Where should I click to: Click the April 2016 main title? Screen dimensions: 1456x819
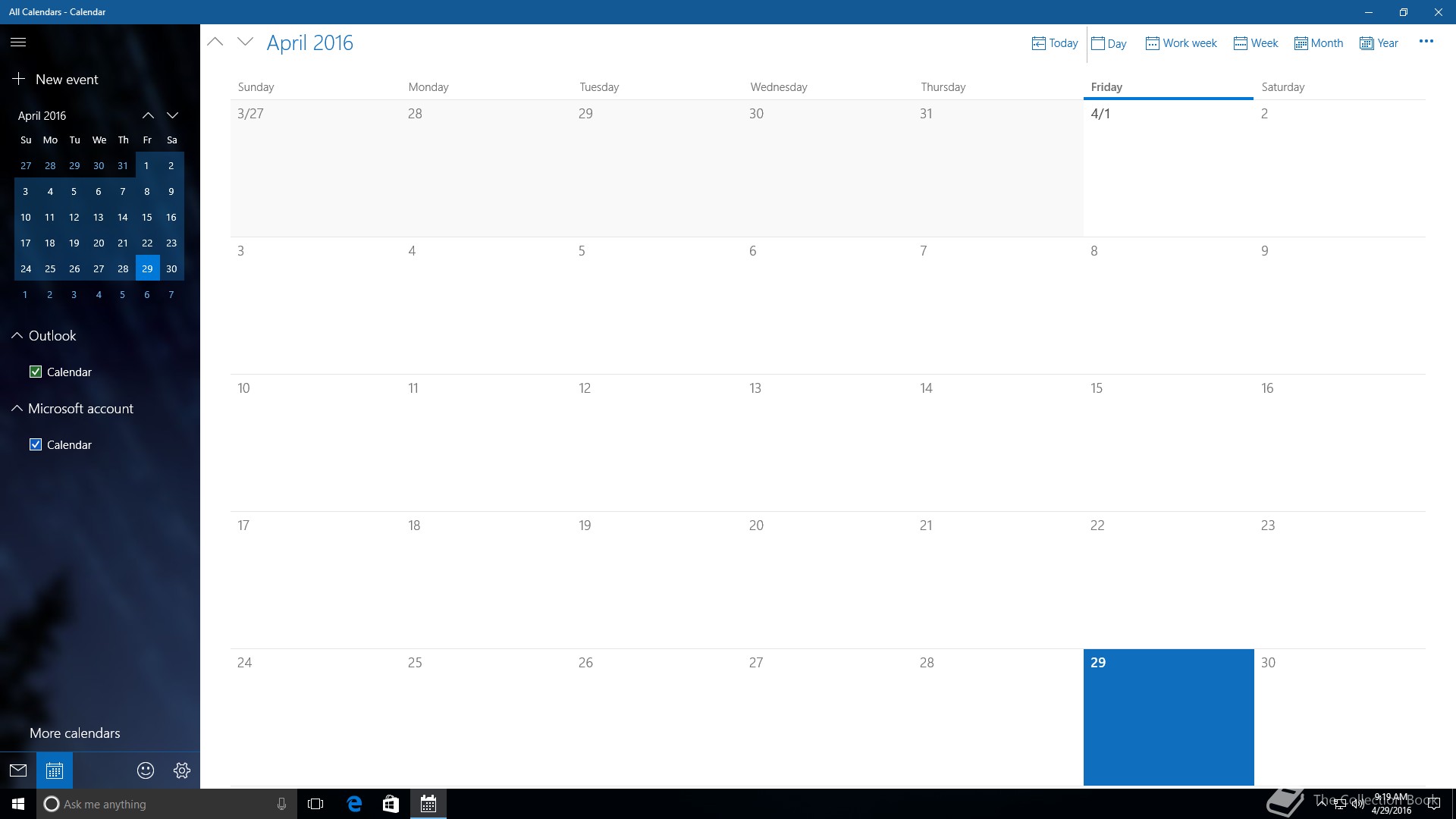(x=309, y=42)
